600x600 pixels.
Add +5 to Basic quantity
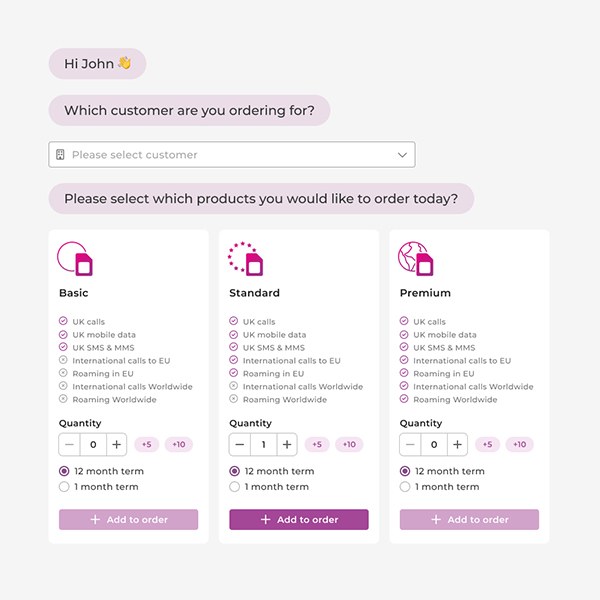coord(147,444)
